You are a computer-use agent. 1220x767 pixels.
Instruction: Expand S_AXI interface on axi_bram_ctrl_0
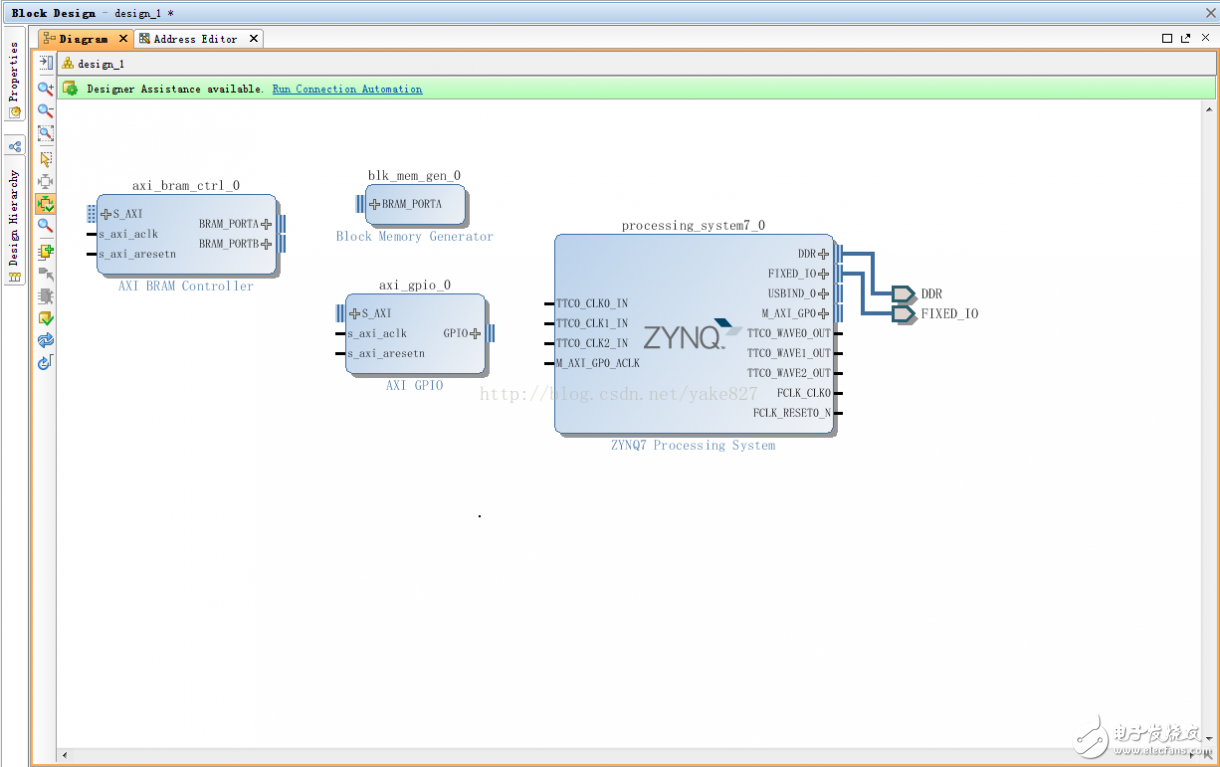click(107, 214)
